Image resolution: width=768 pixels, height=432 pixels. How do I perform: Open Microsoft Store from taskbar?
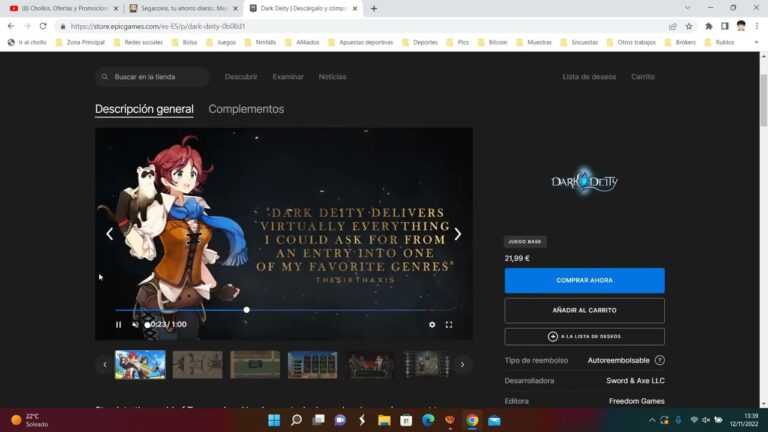406,420
